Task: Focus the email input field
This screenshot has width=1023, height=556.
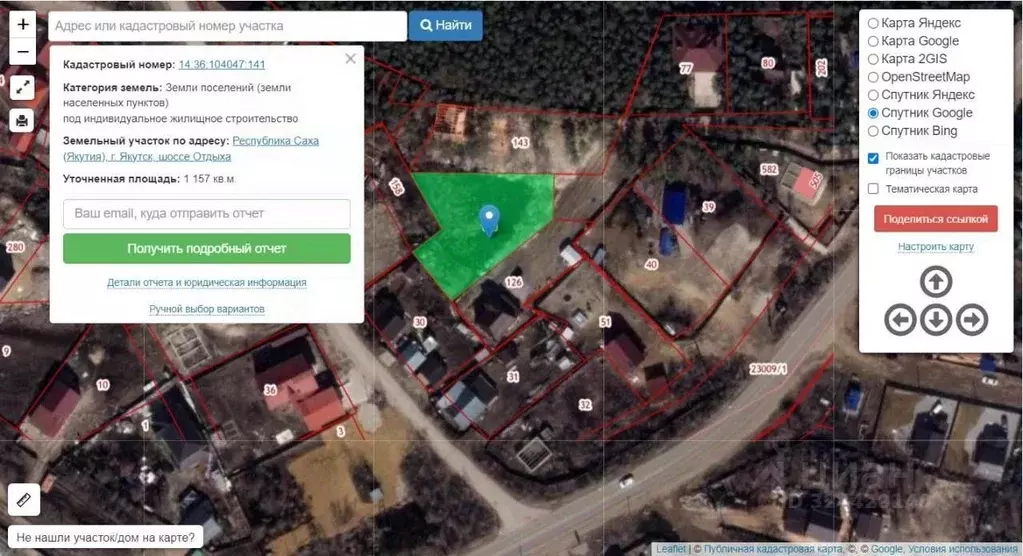Action: click(206, 214)
